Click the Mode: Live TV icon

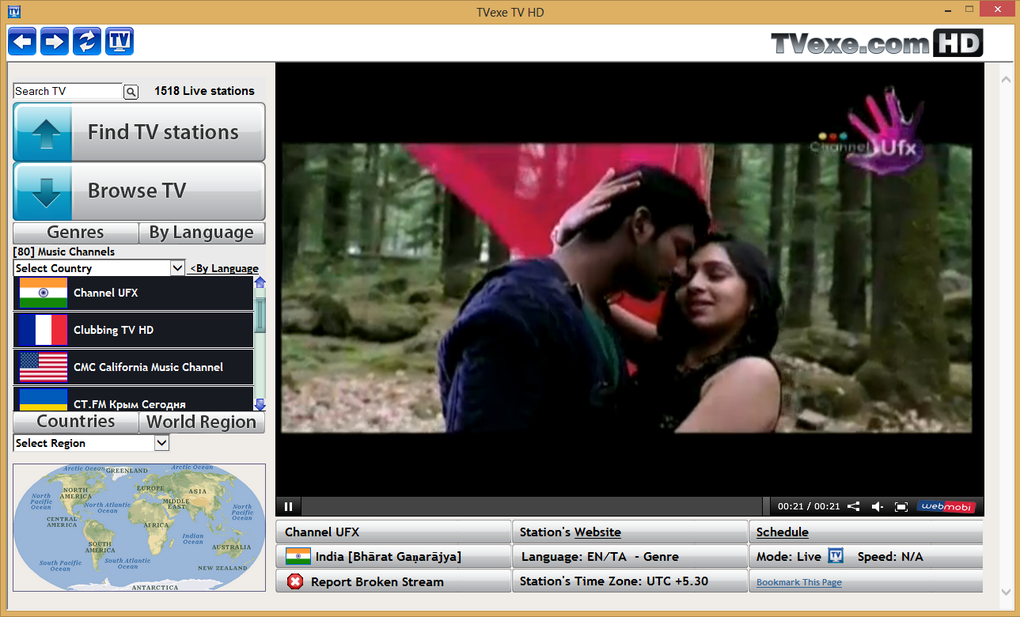(x=835, y=556)
